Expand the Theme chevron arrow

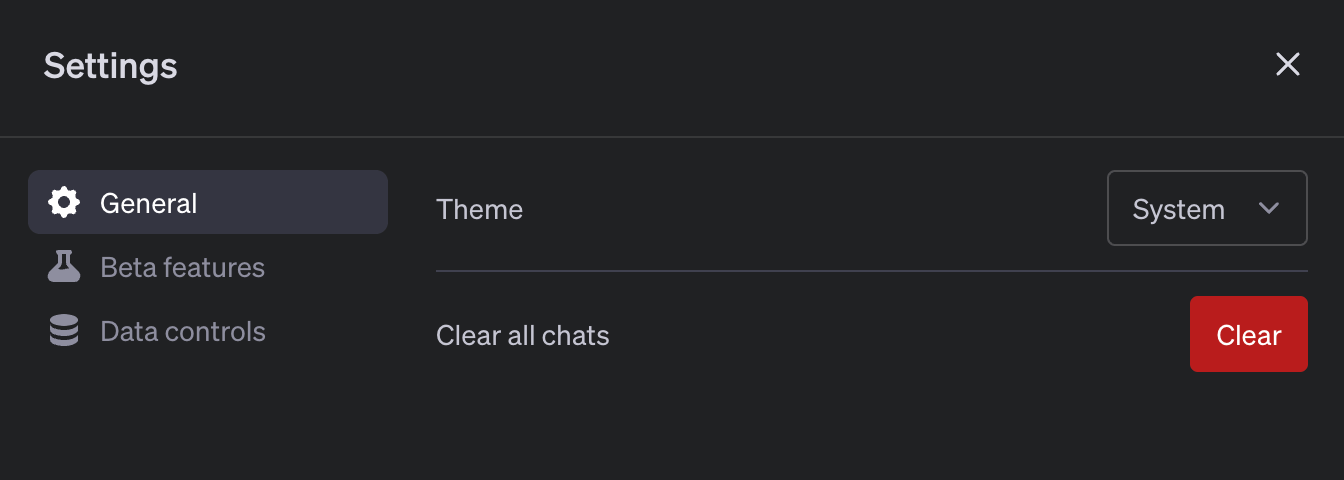tap(1269, 209)
